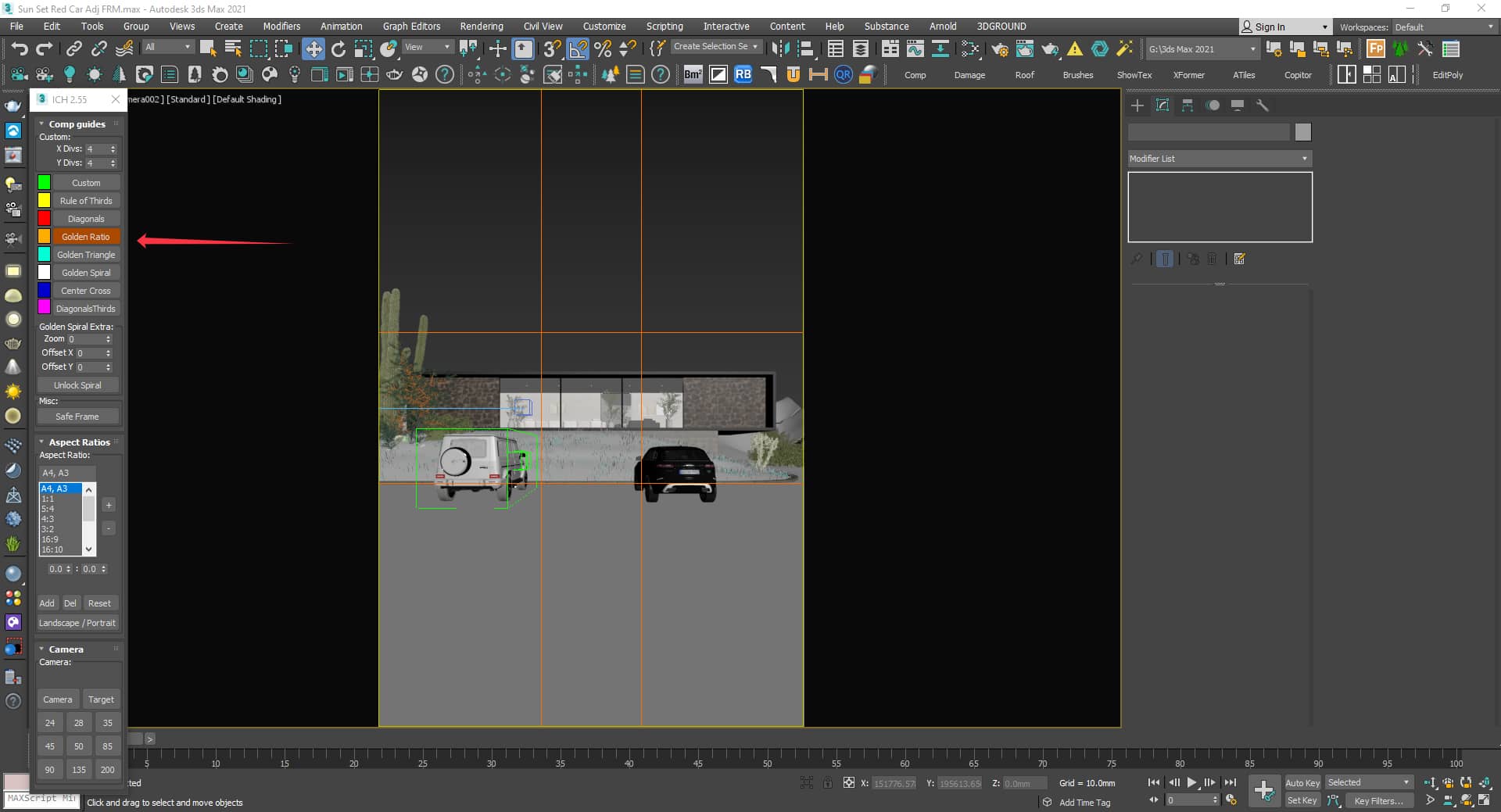Expand the Modifier List dropdown
Viewport: 1501px width, 812px height.
[1219, 159]
